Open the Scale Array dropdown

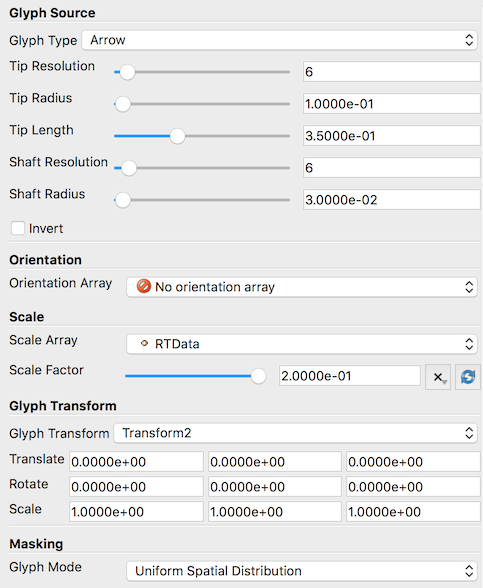[302, 344]
